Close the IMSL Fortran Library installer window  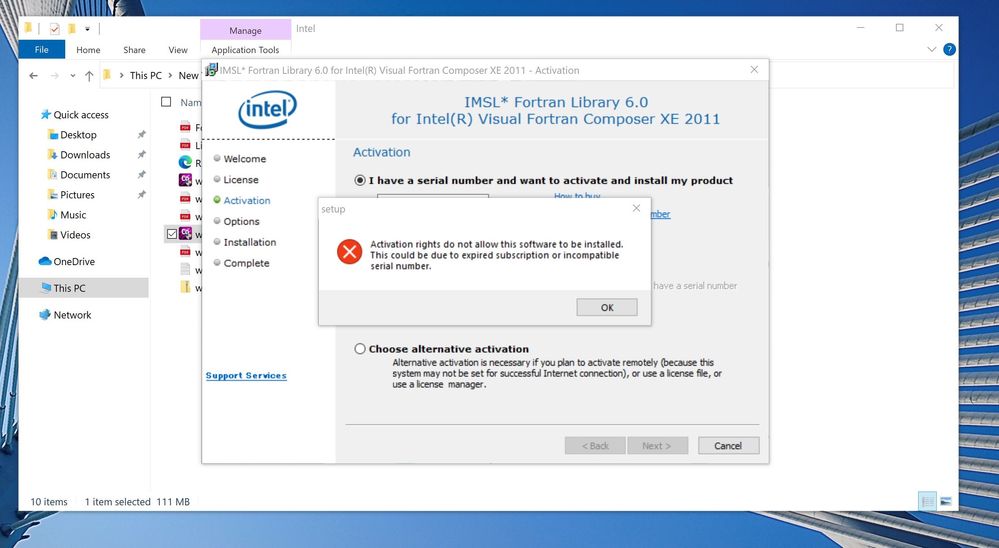pos(754,69)
